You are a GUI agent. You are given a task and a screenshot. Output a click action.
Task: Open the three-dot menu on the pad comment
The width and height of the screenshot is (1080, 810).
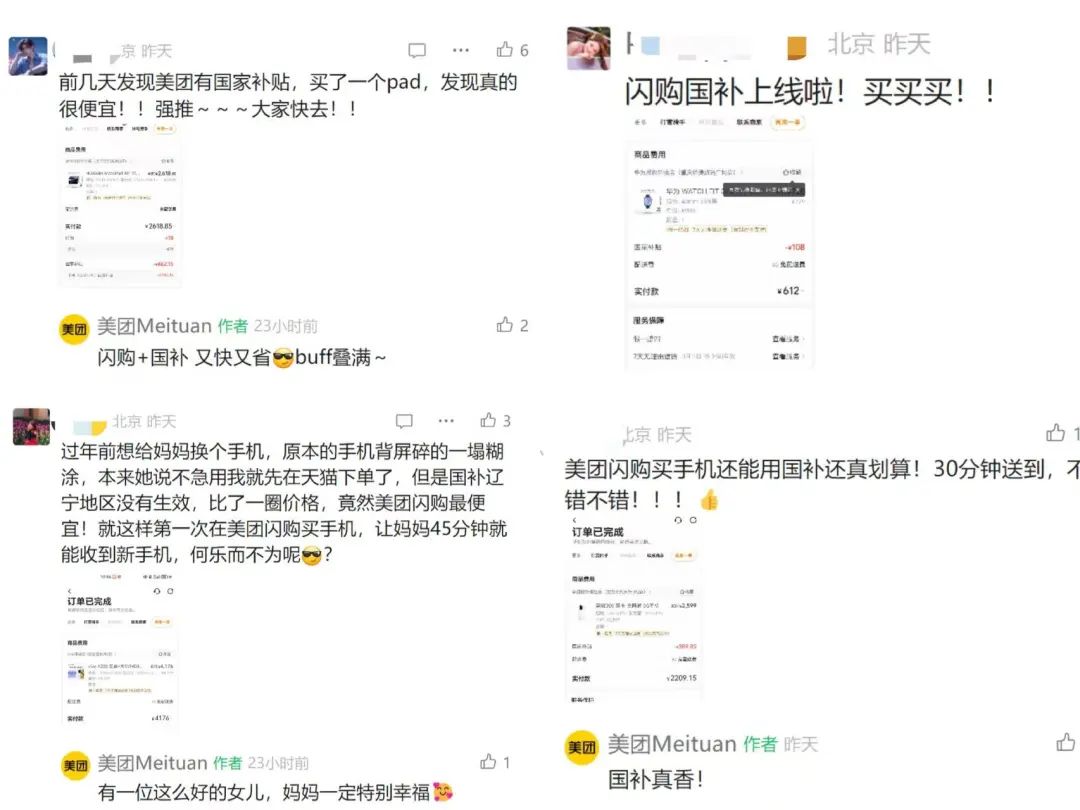461,50
